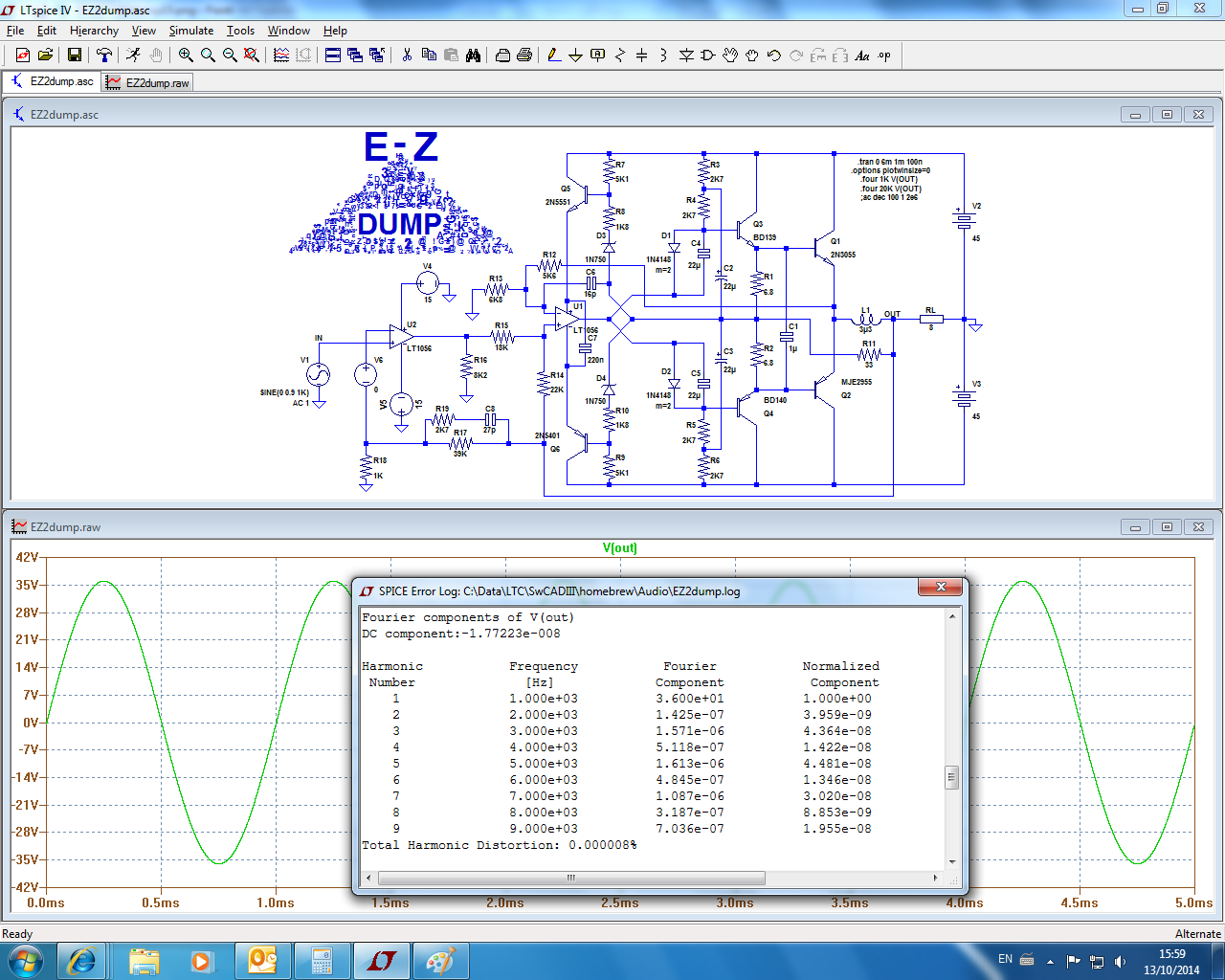Open Windows Explorer folder from the taskbar
This screenshot has width=1225, height=980.
click(x=144, y=961)
